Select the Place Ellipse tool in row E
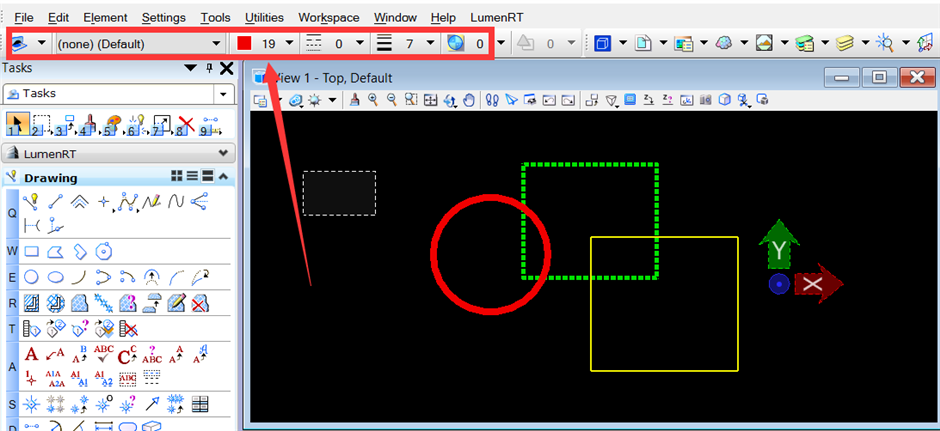The width and height of the screenshot is (940, 431). coord(55,277)
